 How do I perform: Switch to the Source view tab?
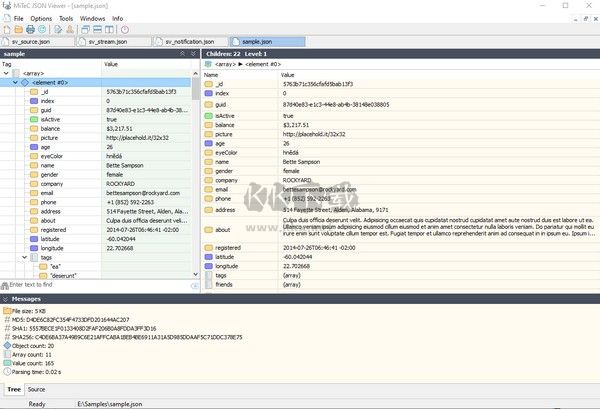36,389
